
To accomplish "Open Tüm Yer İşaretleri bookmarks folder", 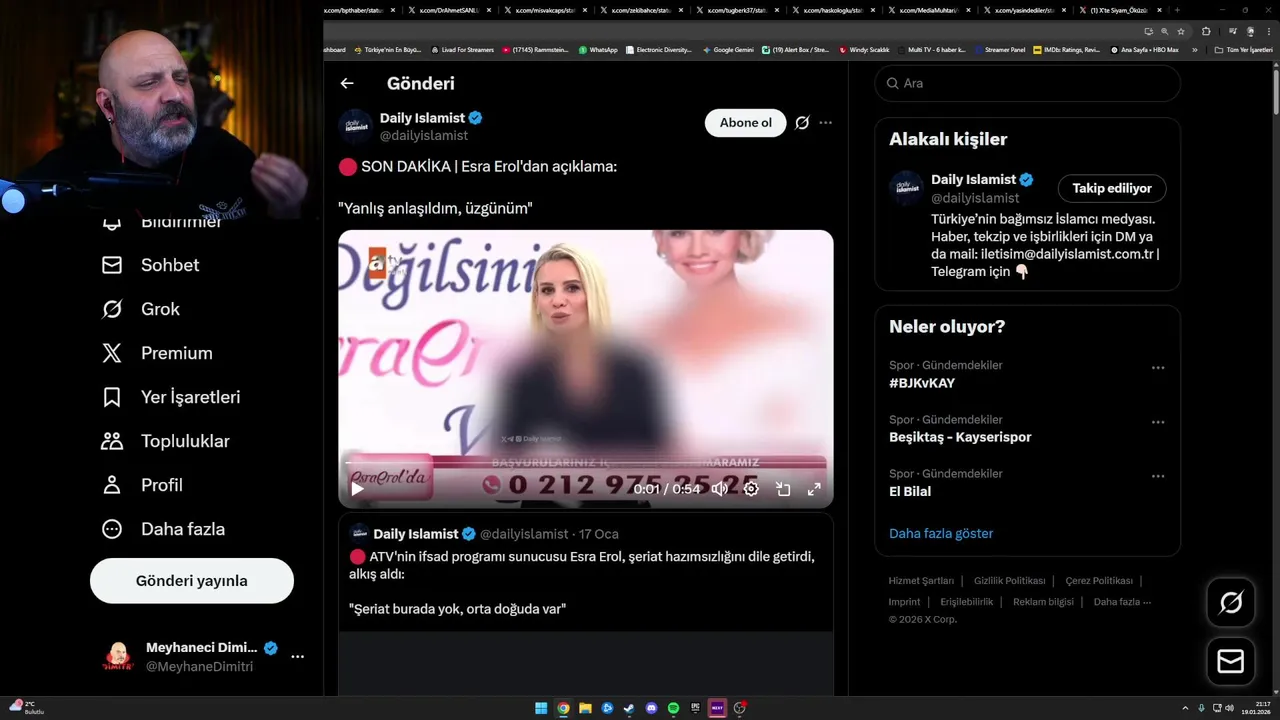I will coord(1244,49).
